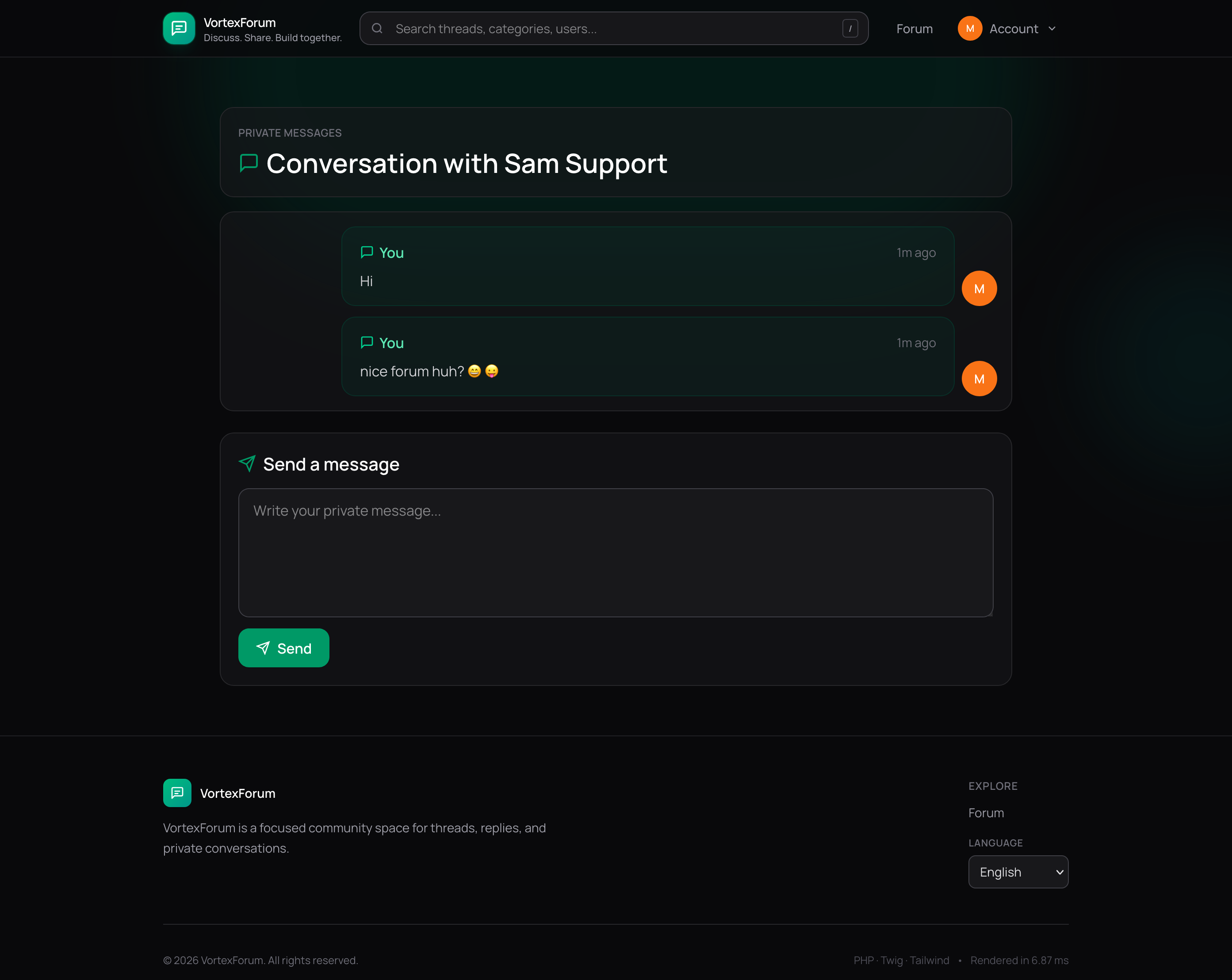Open the Account dropdown menu

tap(1014, 28)
